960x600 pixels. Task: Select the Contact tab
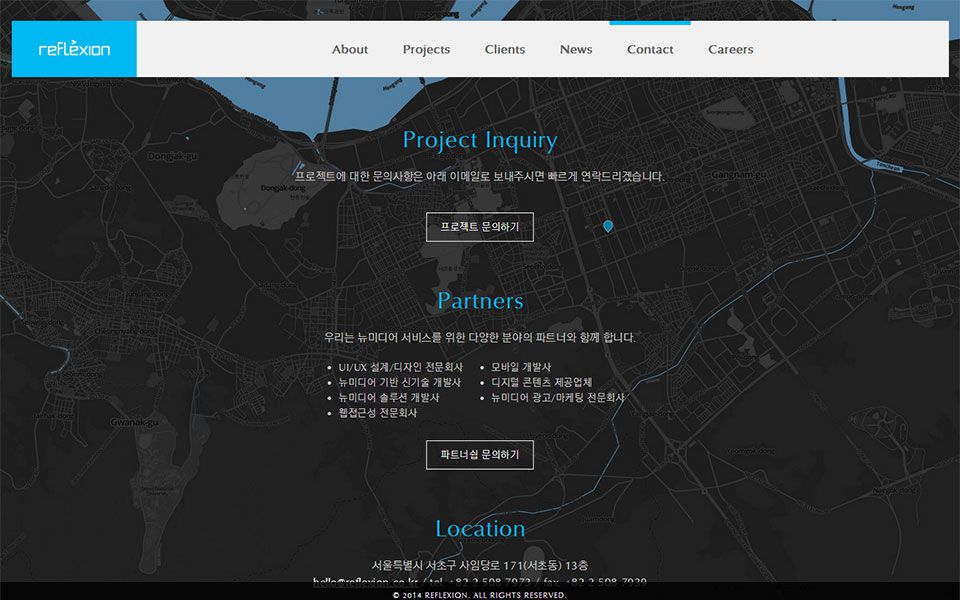point(650,49)
